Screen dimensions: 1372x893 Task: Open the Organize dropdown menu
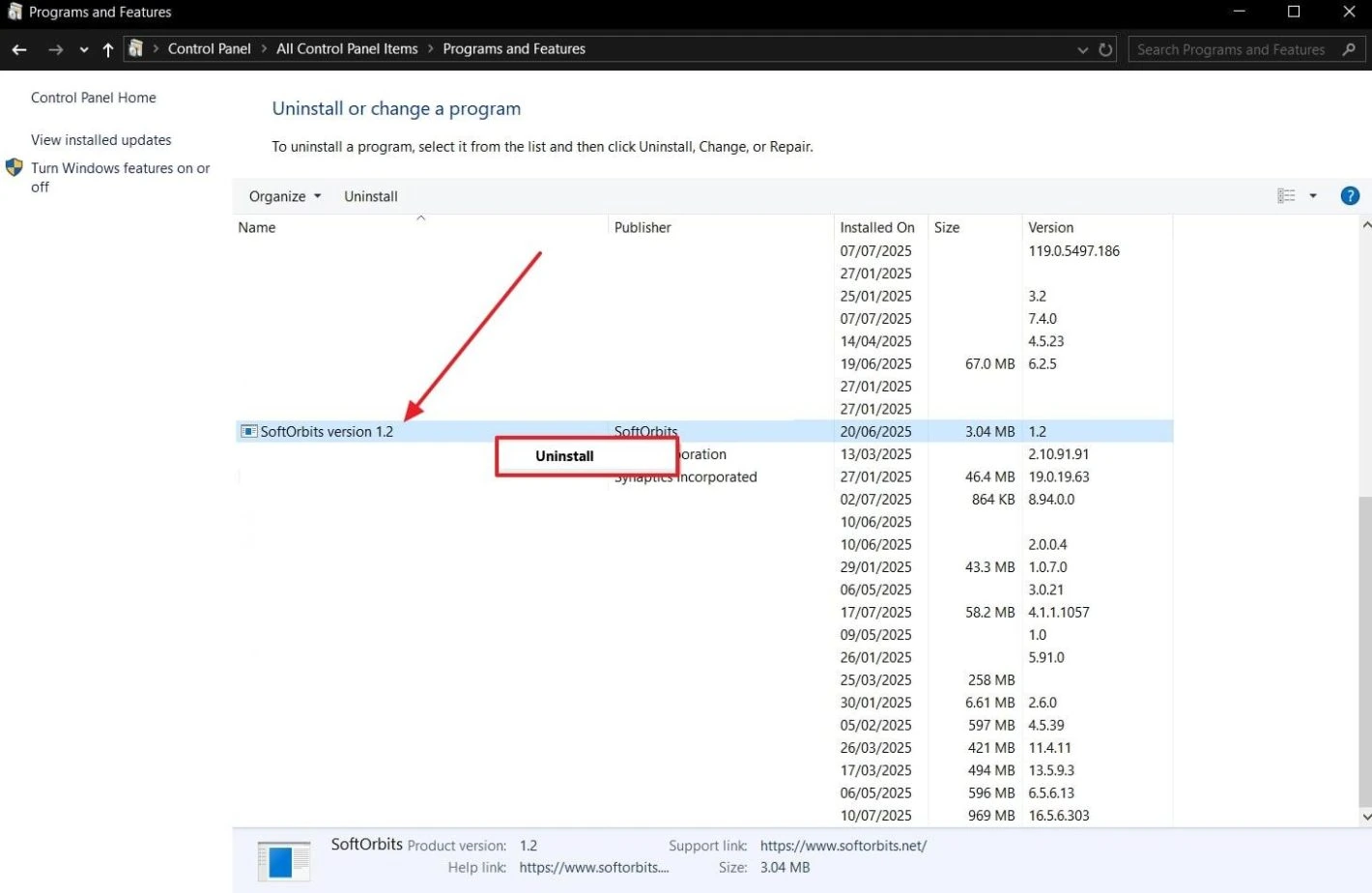point(284,196)
